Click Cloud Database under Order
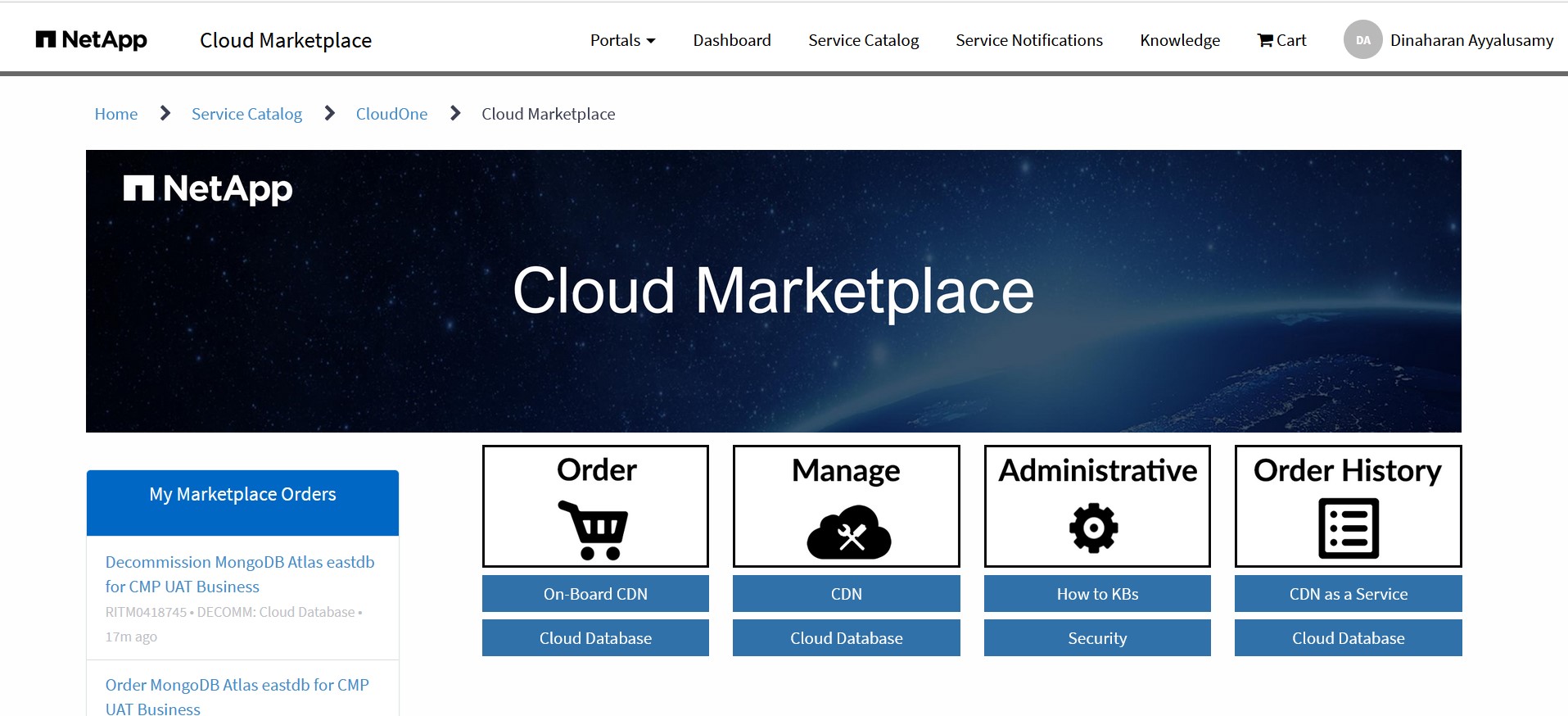This screenshot has width=1568, height=716. 595,638
